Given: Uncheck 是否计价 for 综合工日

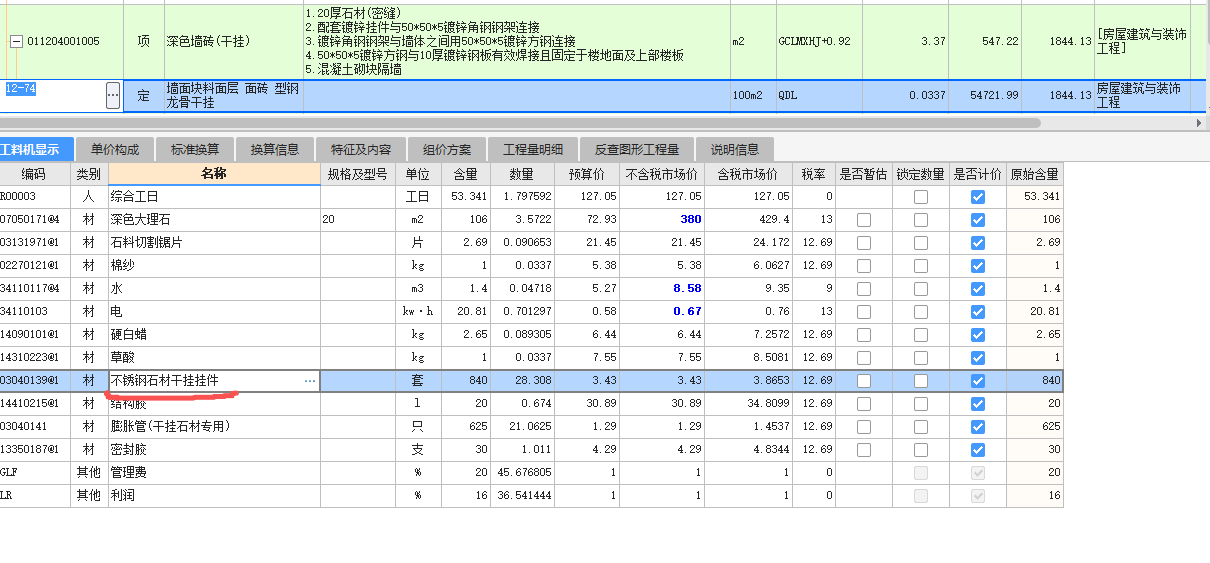Looking at the screenshot, I should 977,197.
